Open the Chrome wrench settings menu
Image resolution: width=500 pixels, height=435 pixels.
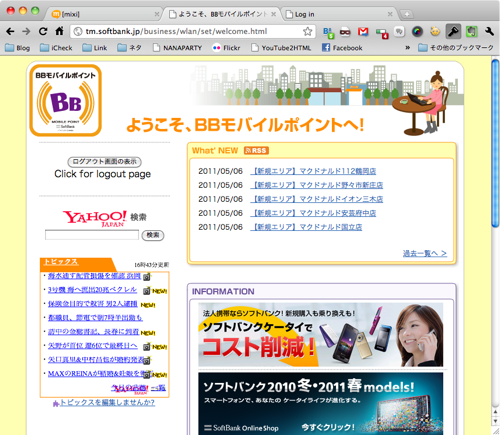pyautogui.click(x=489, y=32)
